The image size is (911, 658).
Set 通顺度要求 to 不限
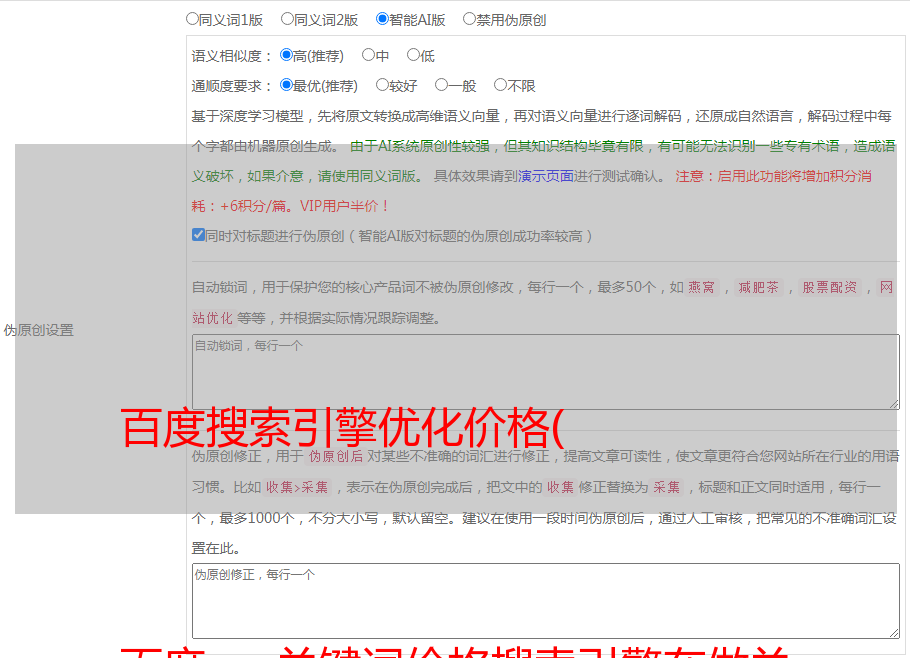tap(500, 85)
